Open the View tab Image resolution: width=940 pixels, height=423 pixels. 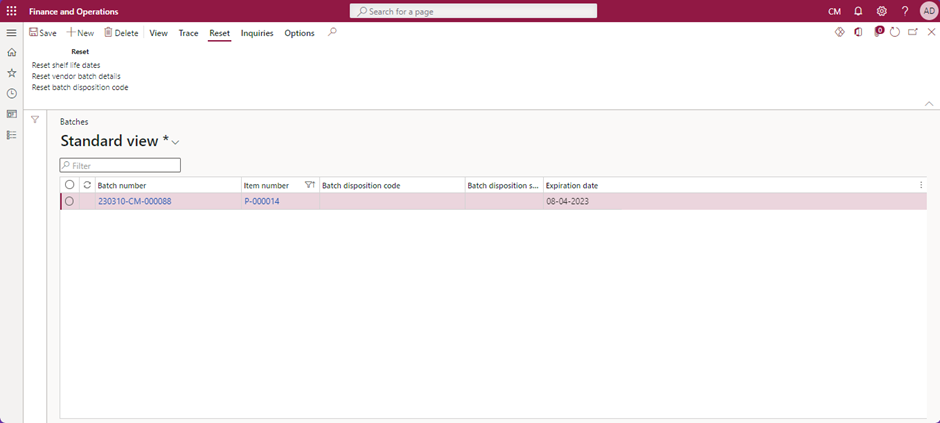tap(158, 33)
